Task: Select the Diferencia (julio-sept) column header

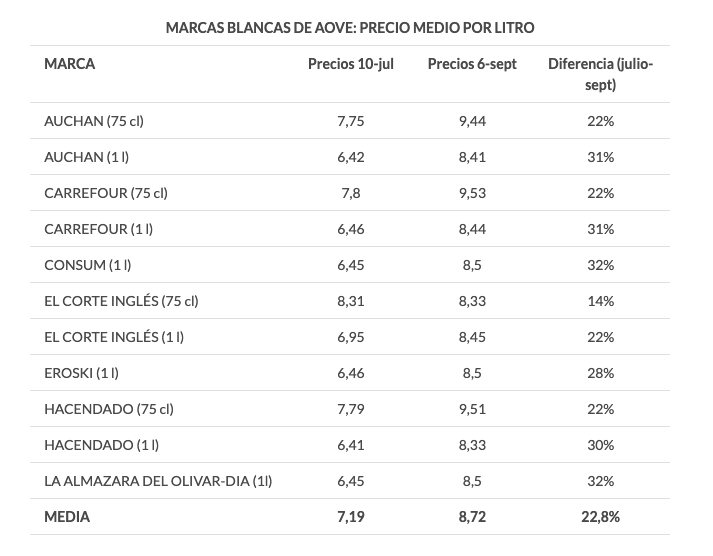Action: click(600, 74)
